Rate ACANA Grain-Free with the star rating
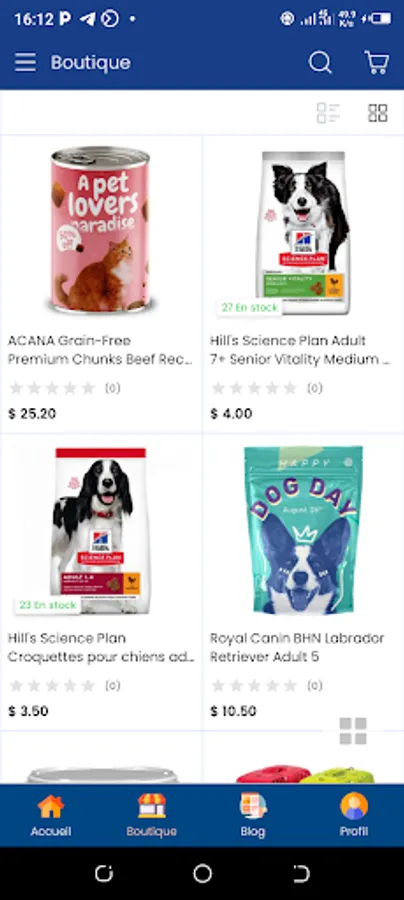This screenshot has height=900, width=404. coord(52,389)
